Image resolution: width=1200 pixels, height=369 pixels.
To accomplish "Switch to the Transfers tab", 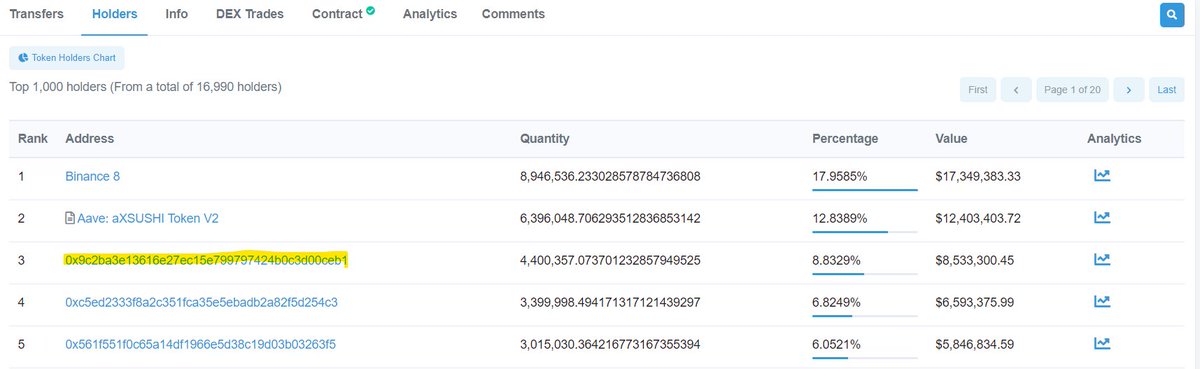I will point(37,14).
